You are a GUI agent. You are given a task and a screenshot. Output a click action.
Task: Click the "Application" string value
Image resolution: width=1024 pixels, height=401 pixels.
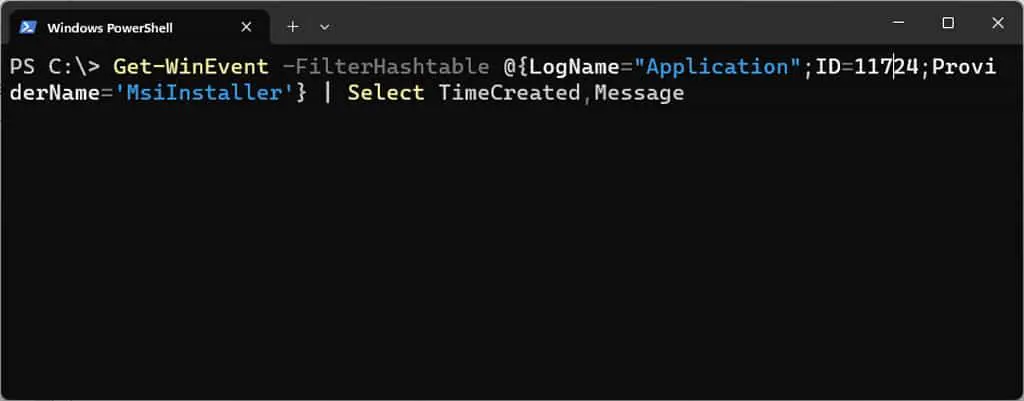click(x=718, y=67)
